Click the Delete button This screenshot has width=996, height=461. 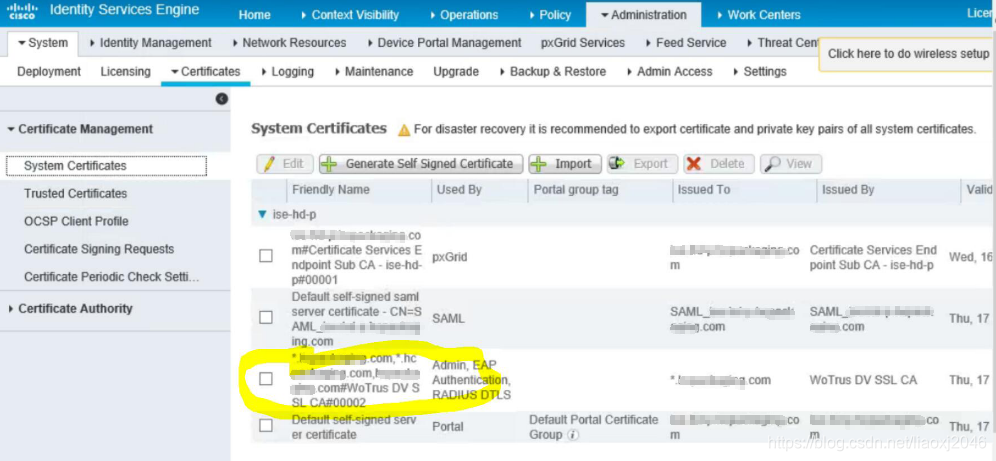click(718, 164)
